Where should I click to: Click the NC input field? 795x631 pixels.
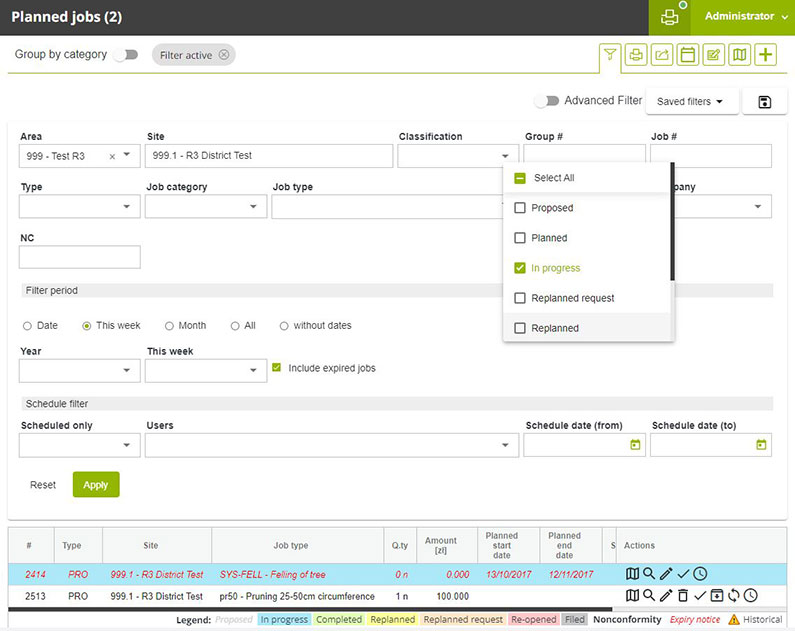[x=80, y=257]
